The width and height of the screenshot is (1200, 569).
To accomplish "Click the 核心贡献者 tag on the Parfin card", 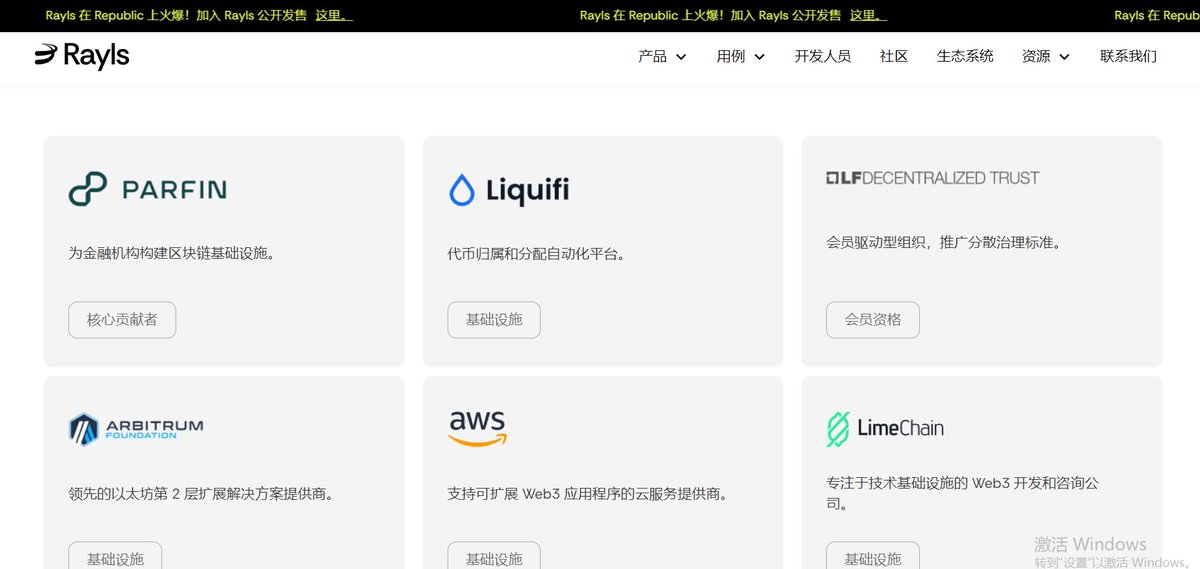I will (122, 320).
